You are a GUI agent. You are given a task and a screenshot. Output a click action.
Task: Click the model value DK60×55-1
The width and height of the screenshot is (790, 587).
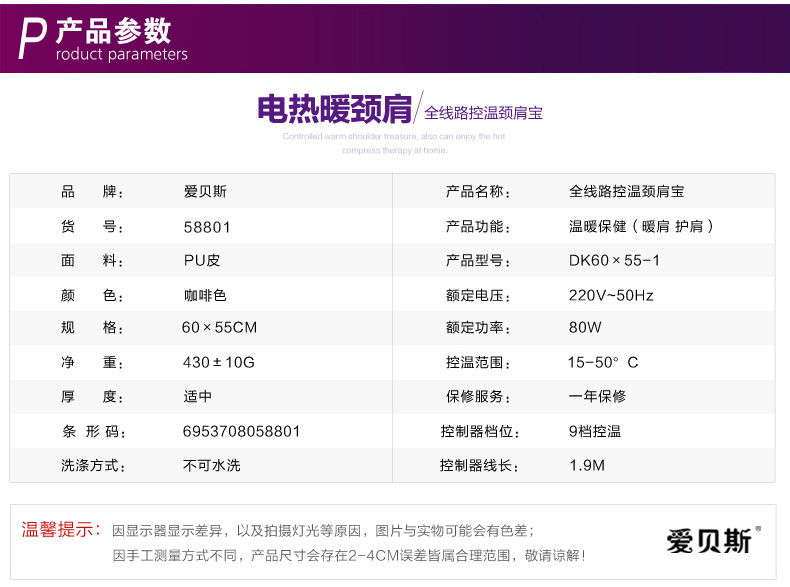tap(614, 260)
